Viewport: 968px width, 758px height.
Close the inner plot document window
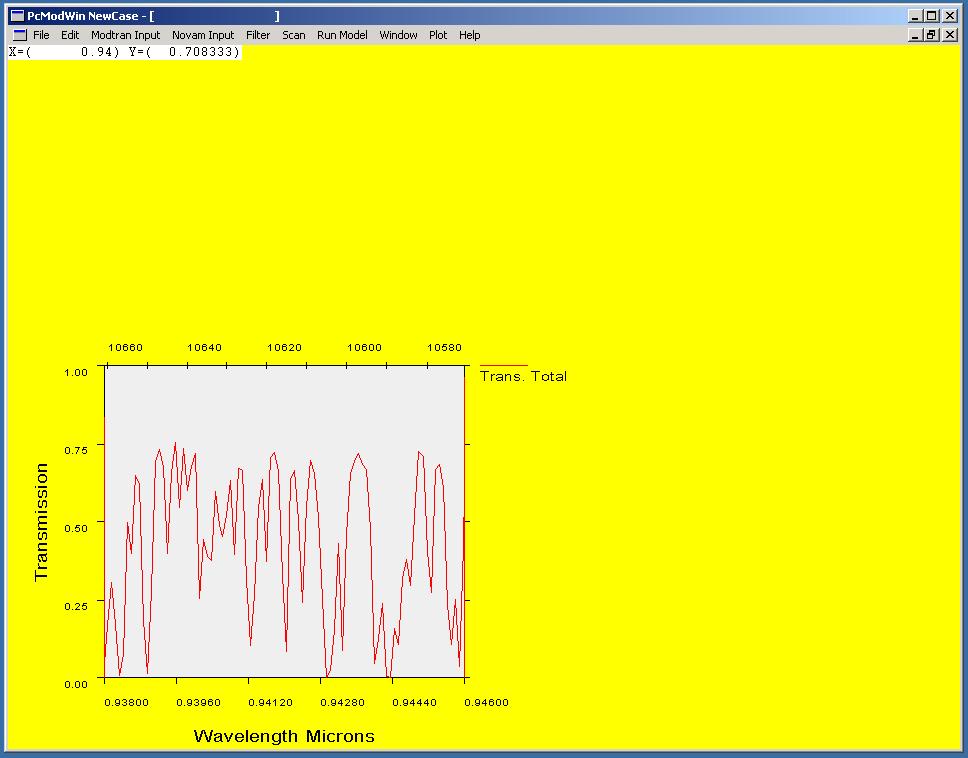(x=950, y=35)
